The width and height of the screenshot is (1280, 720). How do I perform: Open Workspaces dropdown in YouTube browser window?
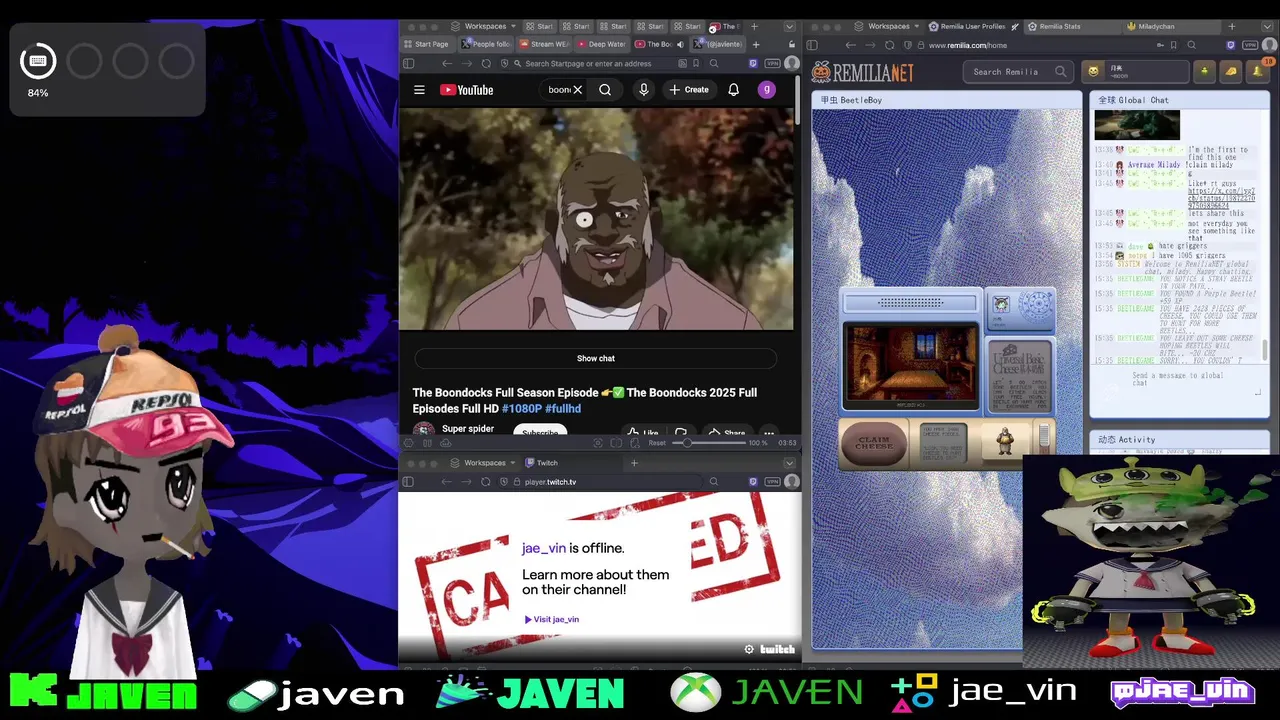pyautogui.click(x=482, y=26)
